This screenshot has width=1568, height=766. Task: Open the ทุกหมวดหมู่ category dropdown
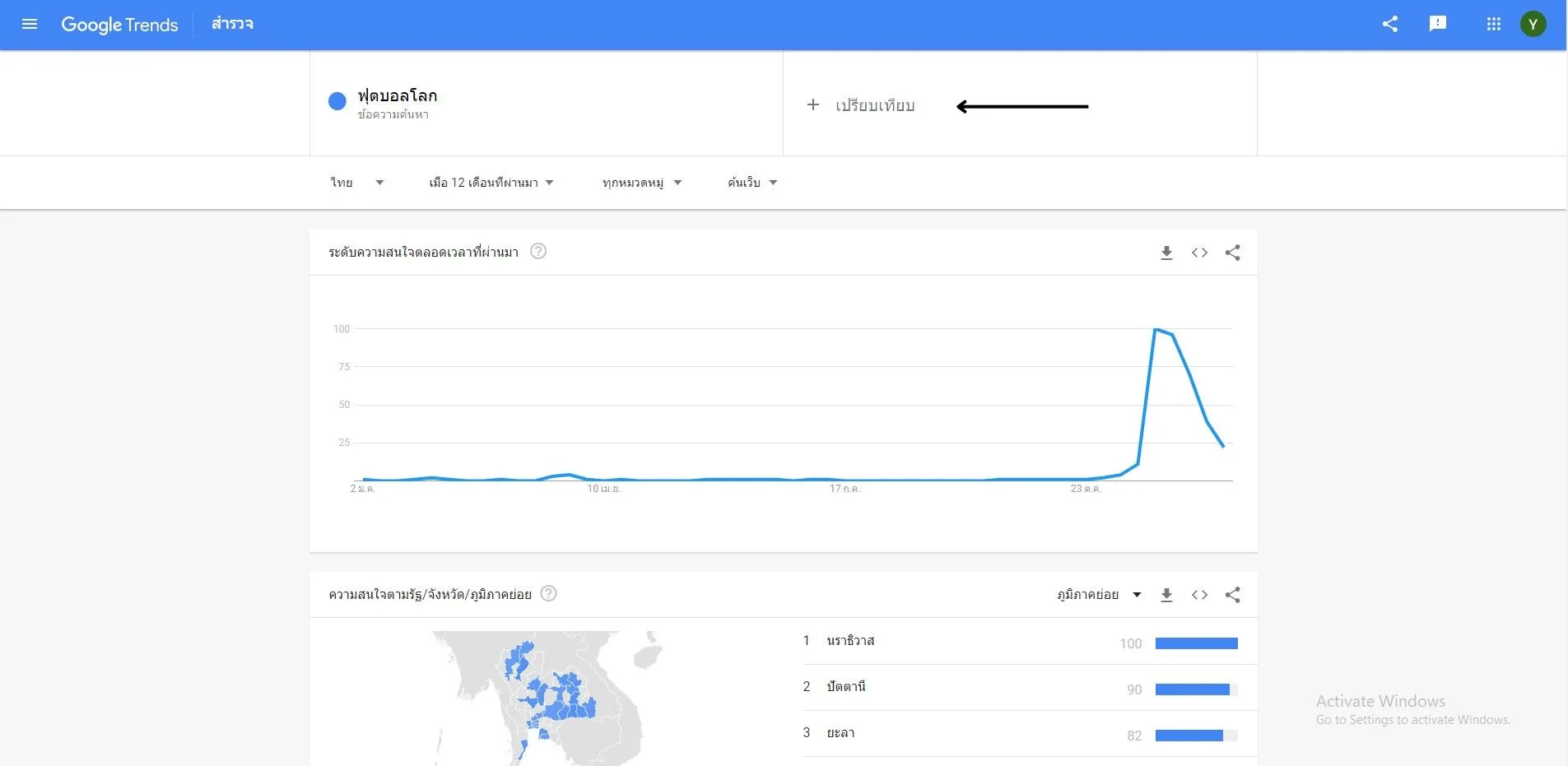click(x=641, y=183)
